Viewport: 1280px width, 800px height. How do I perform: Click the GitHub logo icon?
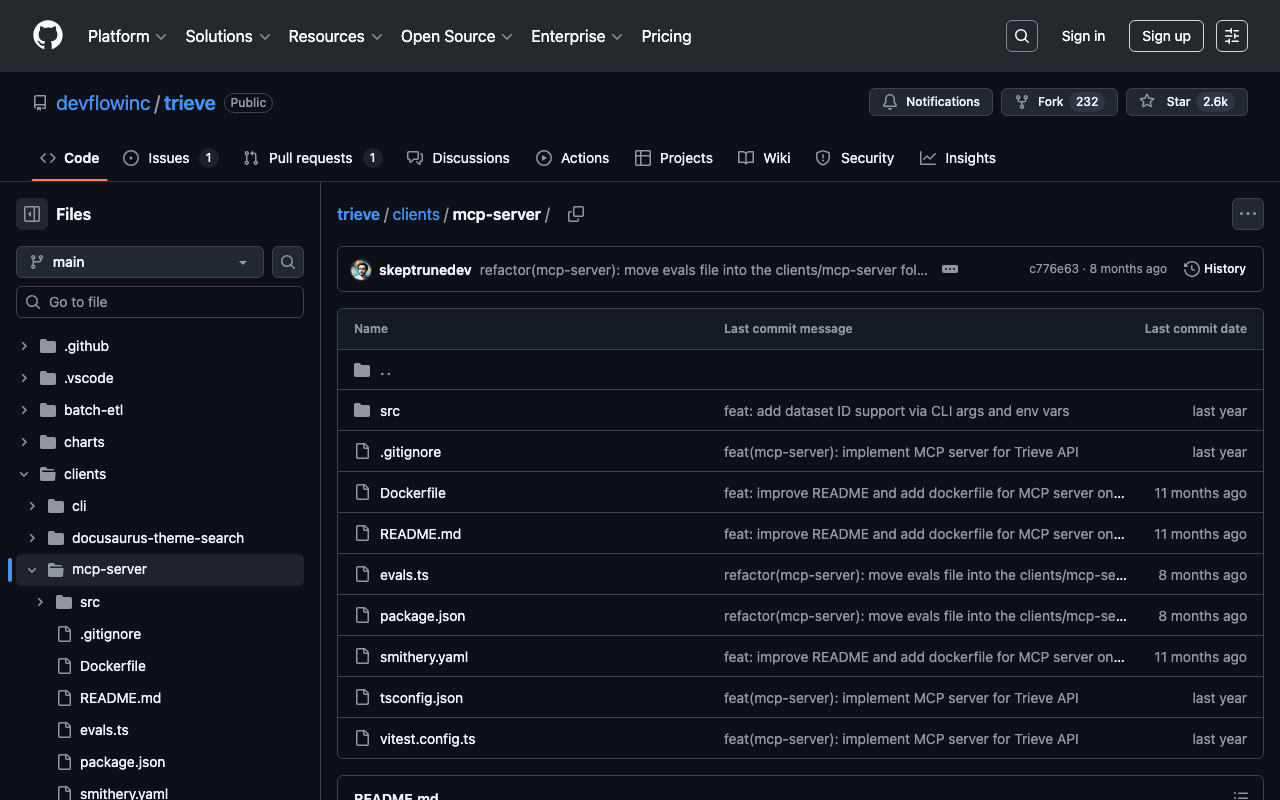pos(48,36)
